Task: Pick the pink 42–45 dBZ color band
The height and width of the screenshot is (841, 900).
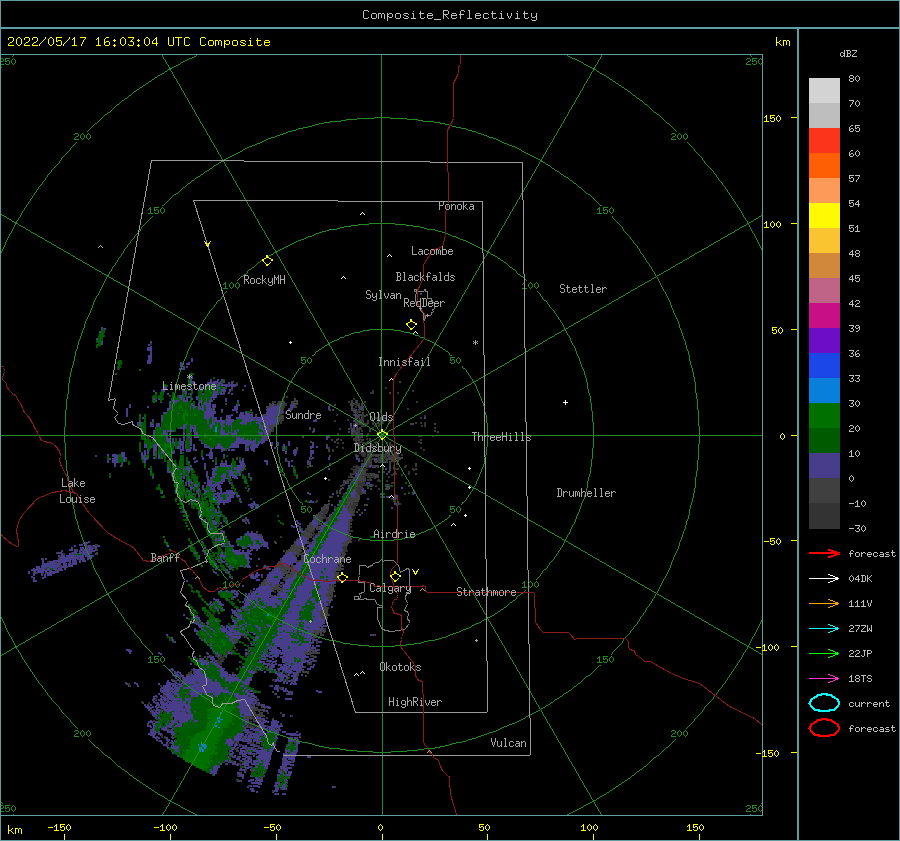Action: click(824, 290)
